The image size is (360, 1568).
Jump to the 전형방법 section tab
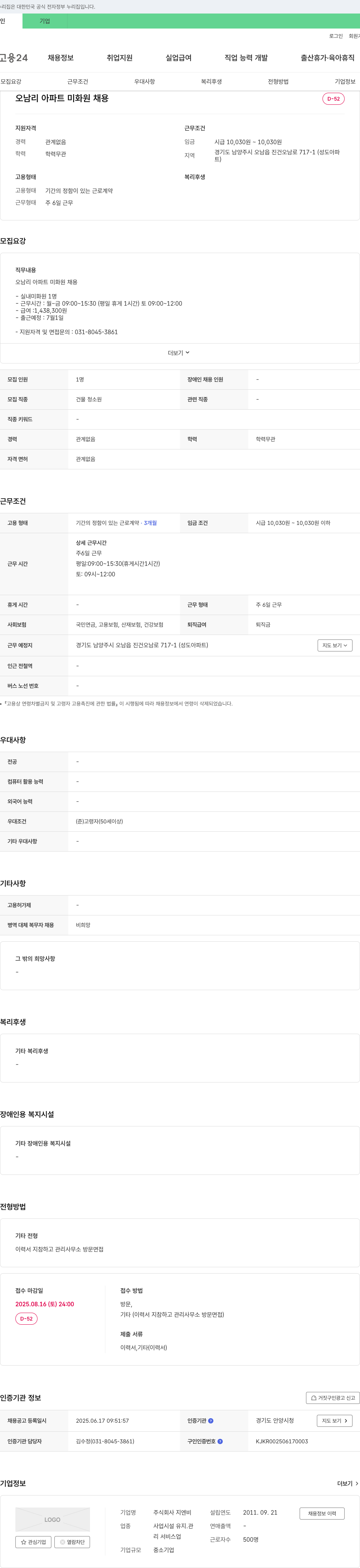click(279, 81)
